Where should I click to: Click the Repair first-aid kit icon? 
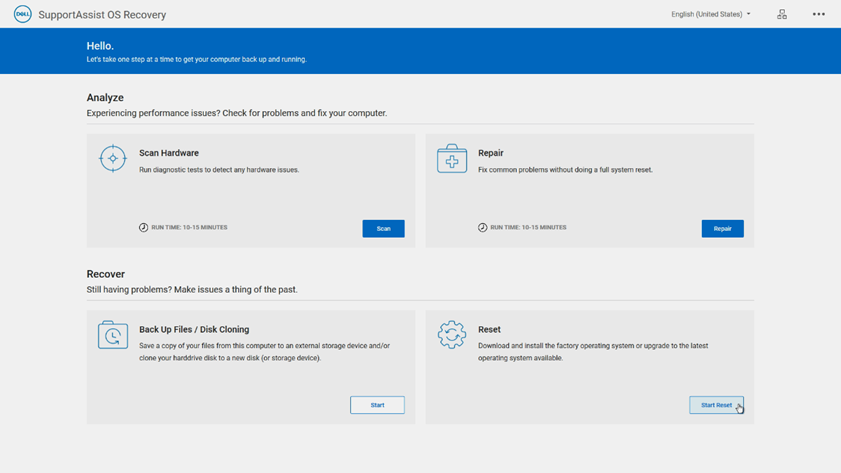click(452, 159)
